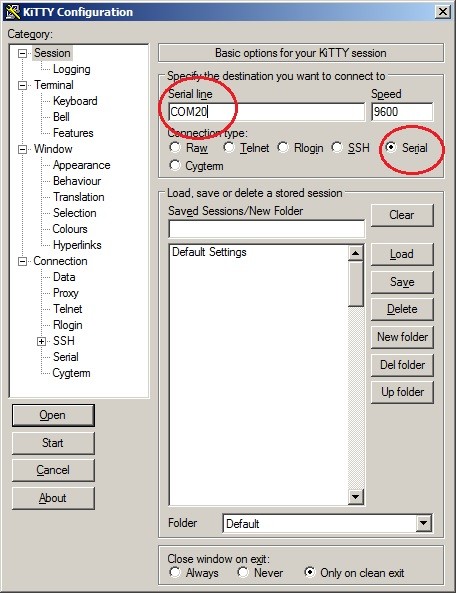Collapse the Connection category node
Image resolution: width=456 pixels, height=593 pixels.
pos(23,261)
